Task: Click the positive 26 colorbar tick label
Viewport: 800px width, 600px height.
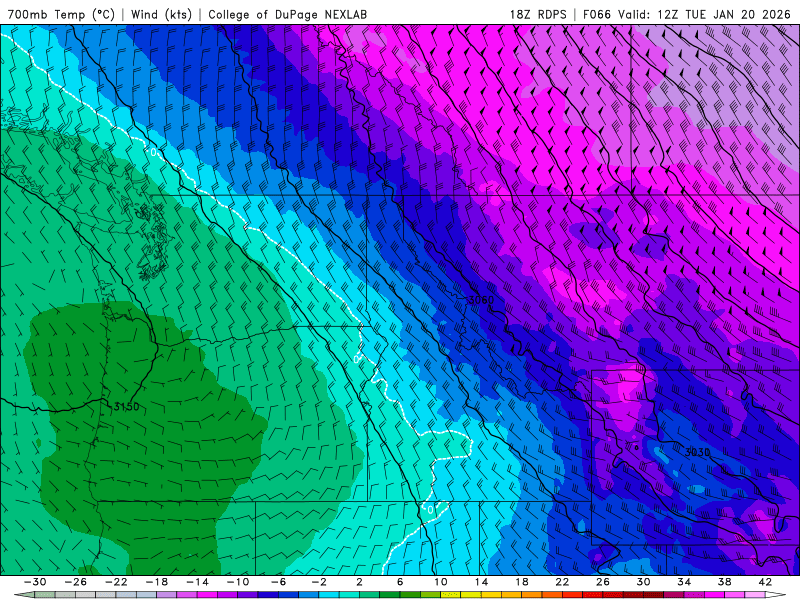Action: tap(603, 582)
